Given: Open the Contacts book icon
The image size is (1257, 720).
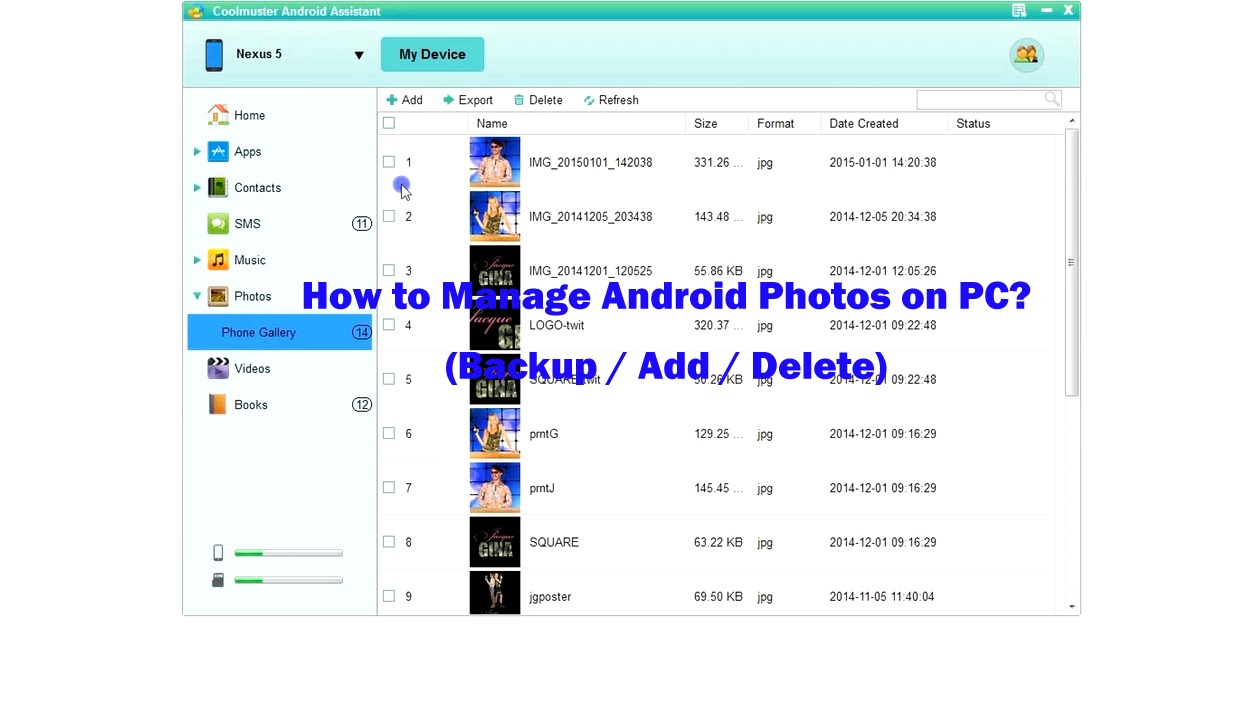Looking at the screenshot, I should [218, 188].
